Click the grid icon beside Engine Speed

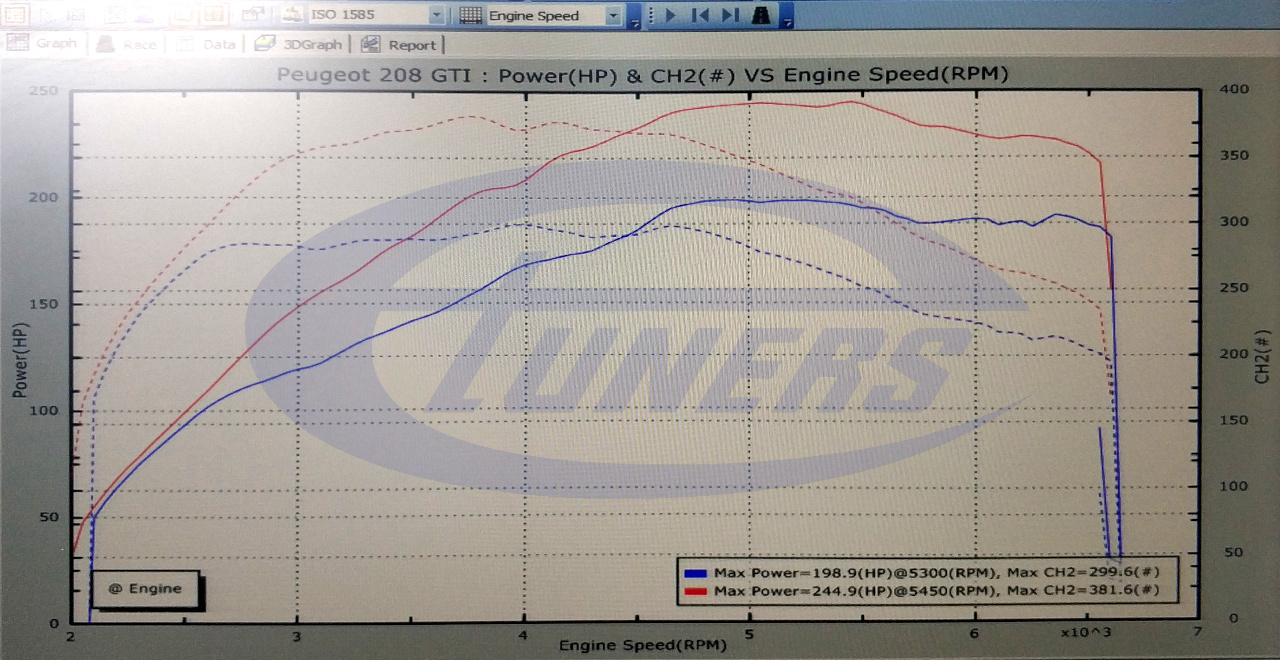coord(470,15)
